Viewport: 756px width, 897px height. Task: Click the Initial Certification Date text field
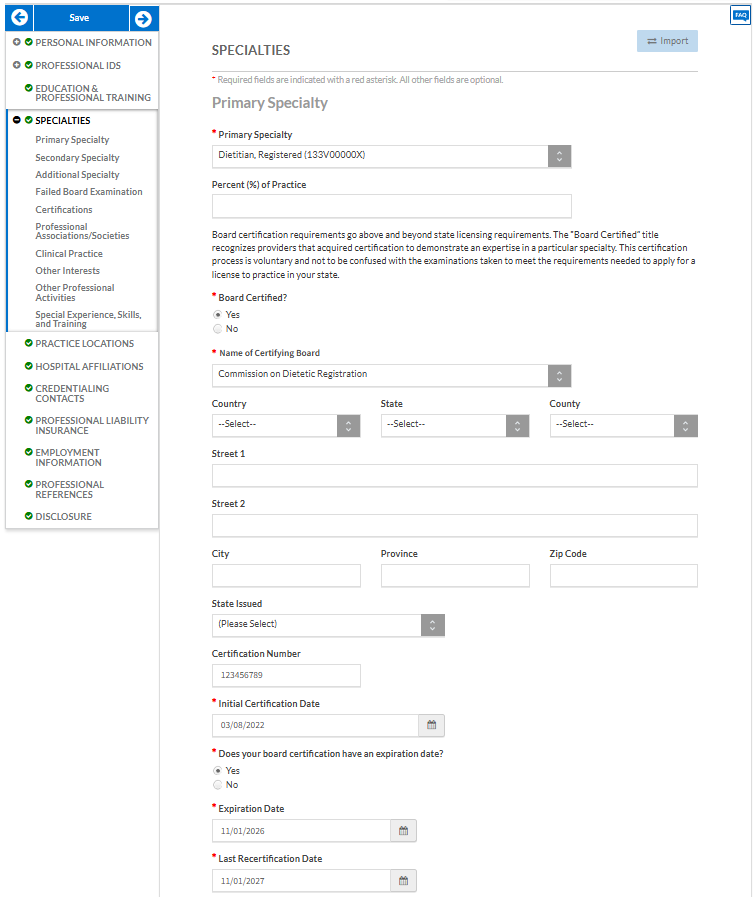[315, 725]
